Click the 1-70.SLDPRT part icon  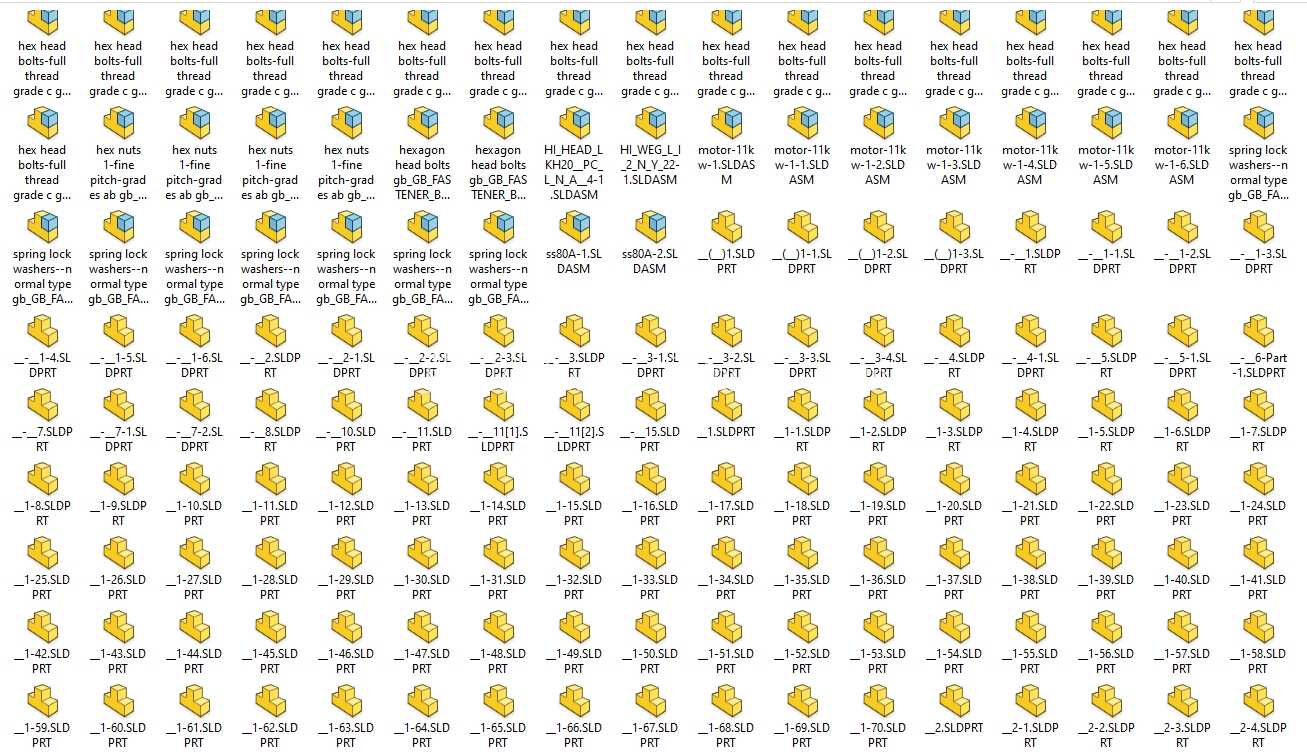click(878, 702)
